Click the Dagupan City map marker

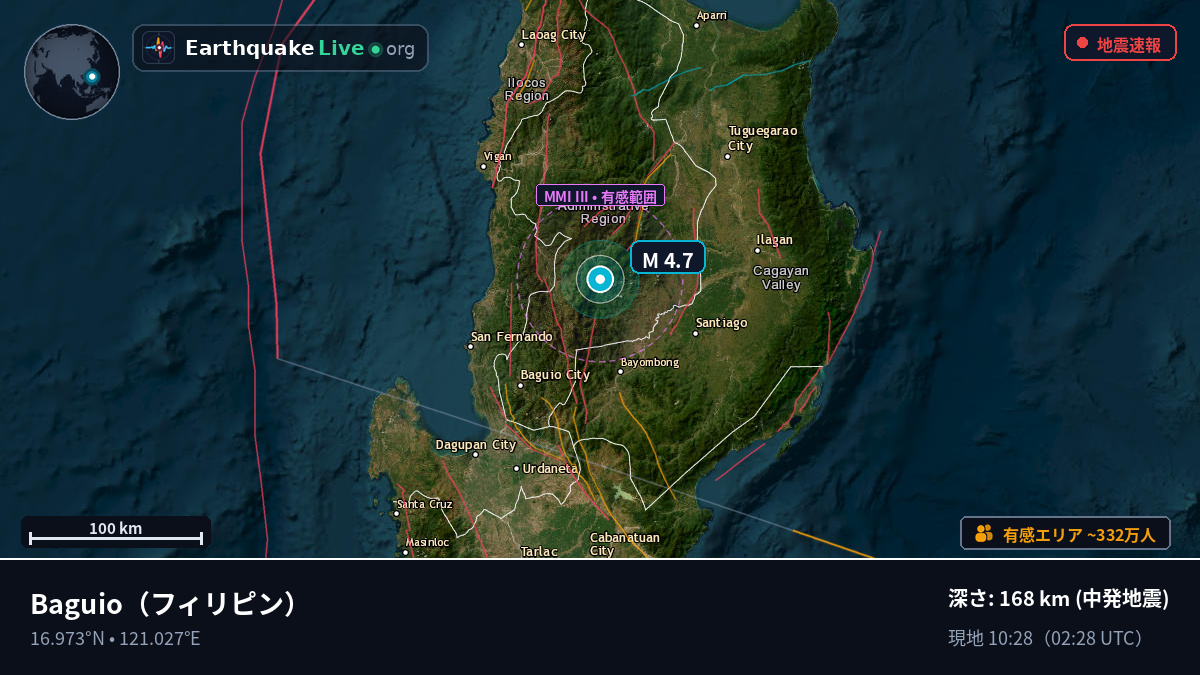pyautogui.click(x=476, y=455)
